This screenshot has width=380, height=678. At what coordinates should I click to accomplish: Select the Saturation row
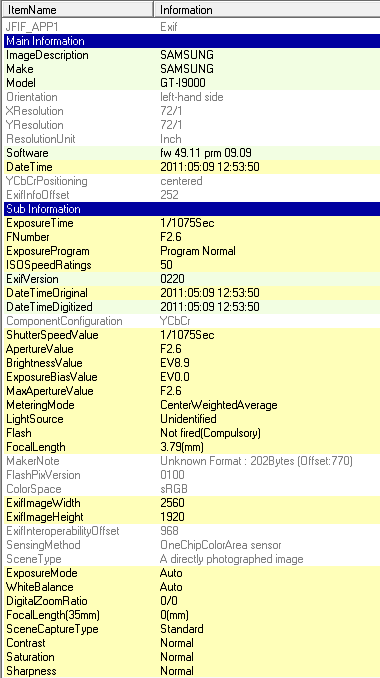pos(192,657)
